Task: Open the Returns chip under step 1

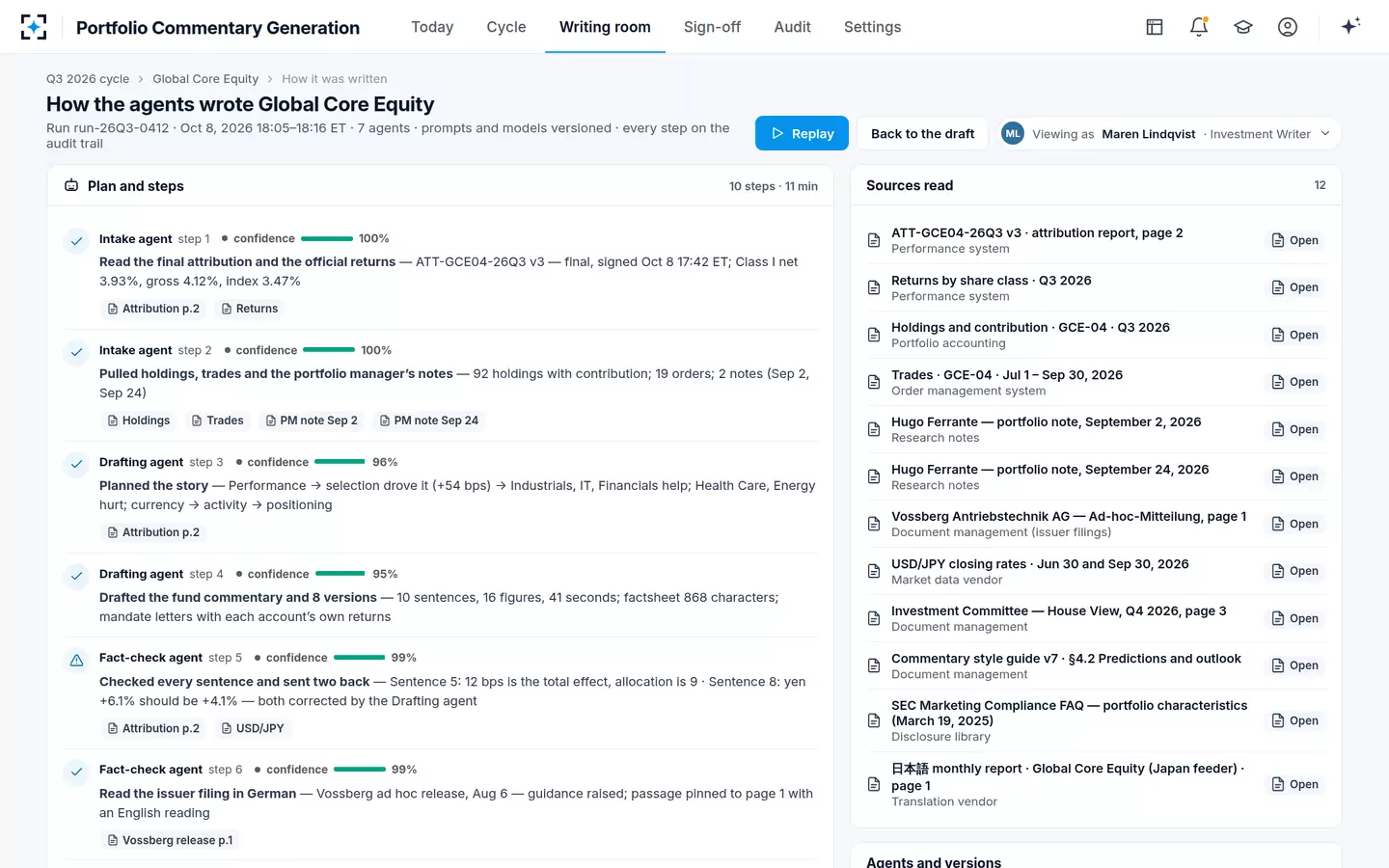Action: [250, 309]
